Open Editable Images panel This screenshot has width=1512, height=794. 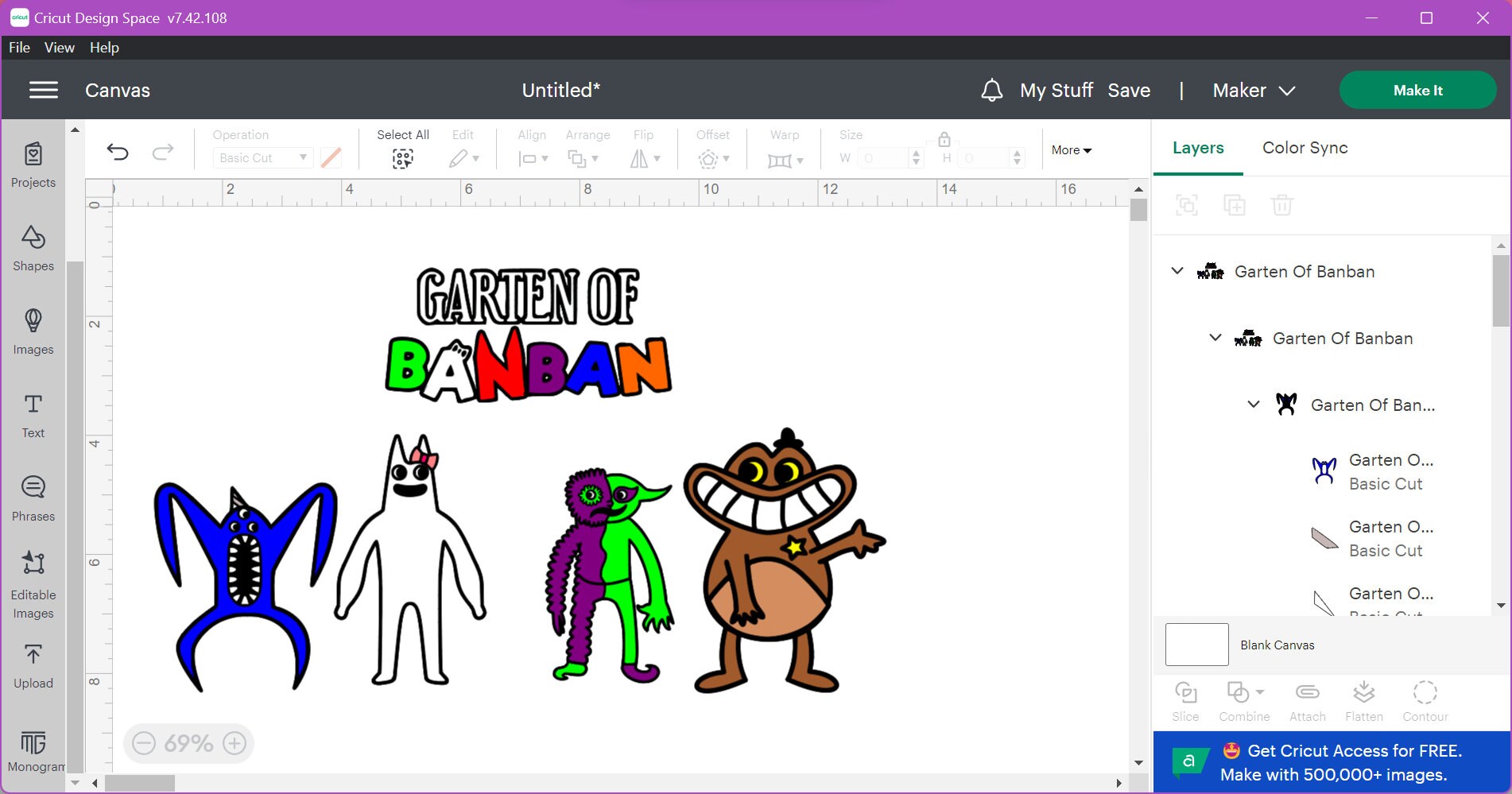(x=33, y=585)
